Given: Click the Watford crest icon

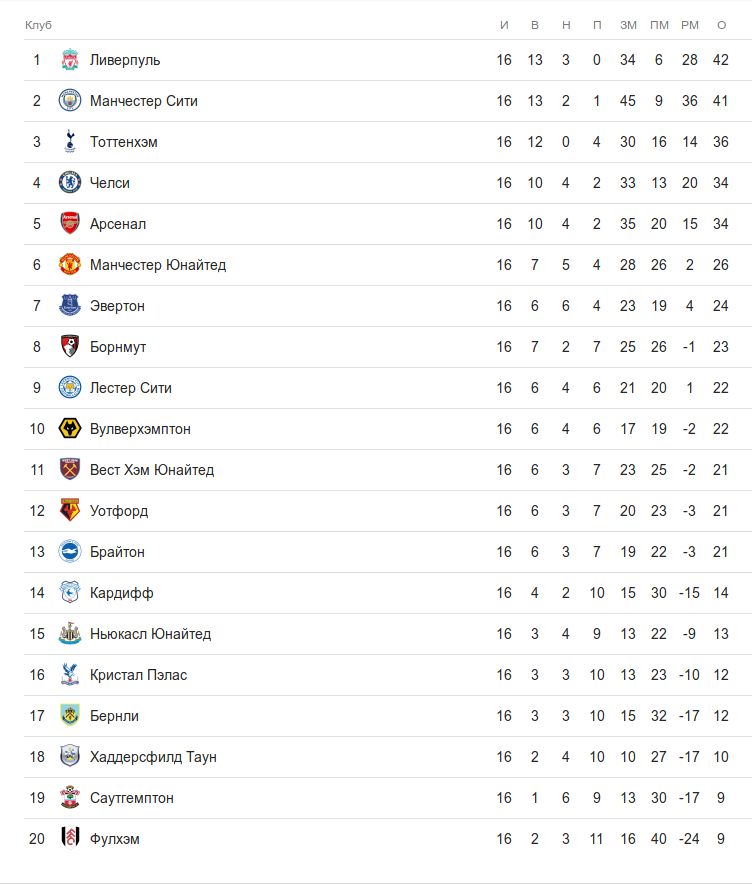Looking at the screenshot, I should pos(69,511).
